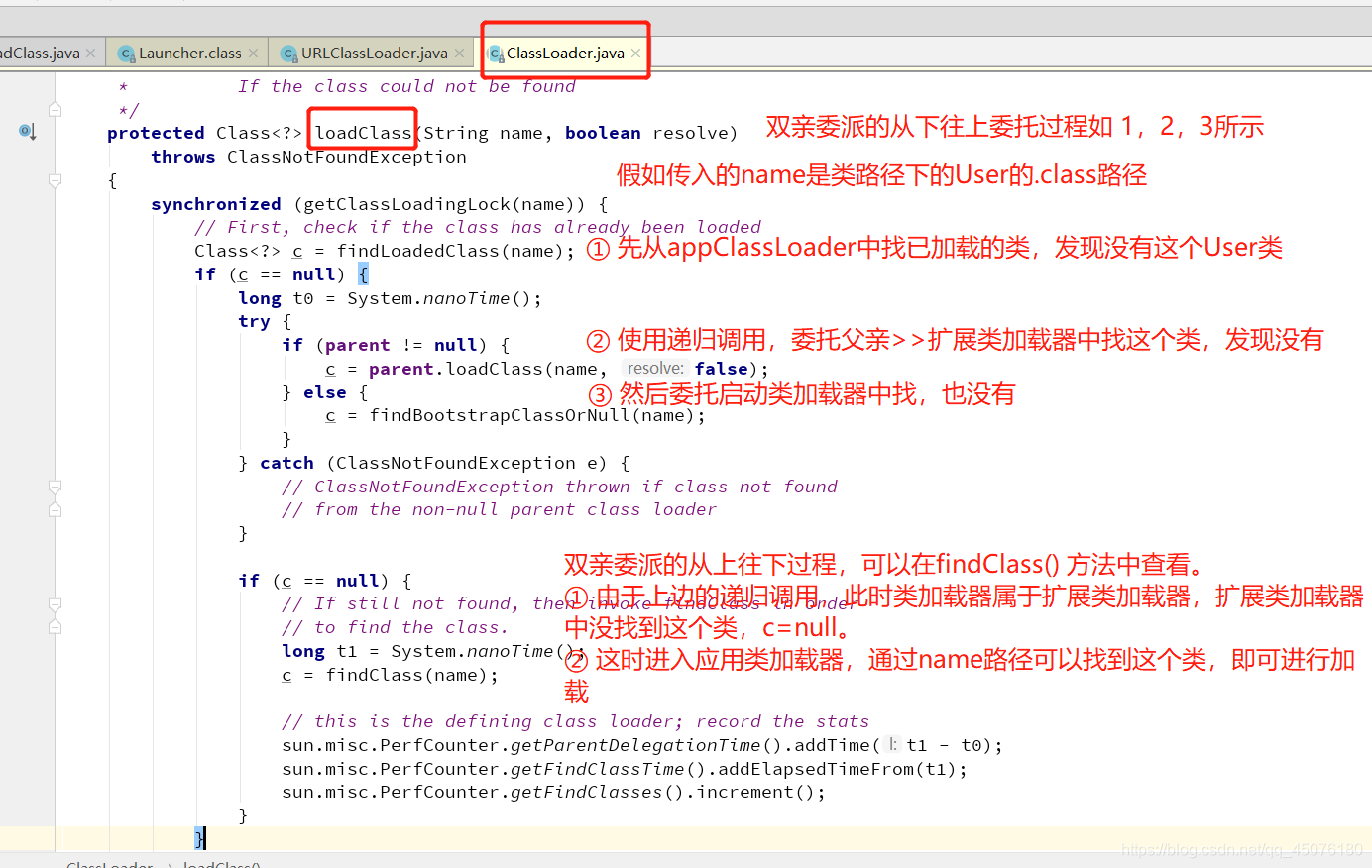Click 'If the class could not be found' comment
1372x868 pixels.
pyautogui.click(x=406, y=86)
